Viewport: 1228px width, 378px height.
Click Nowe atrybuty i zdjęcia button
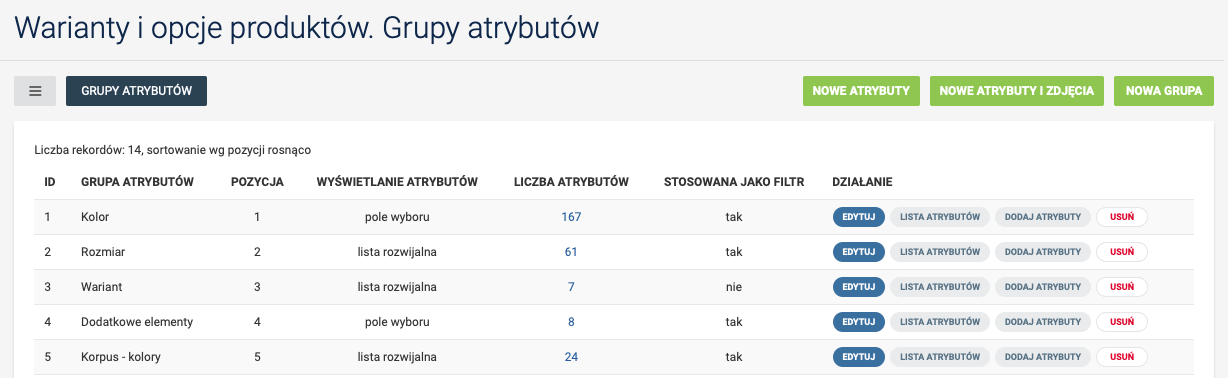point(1018,91)
